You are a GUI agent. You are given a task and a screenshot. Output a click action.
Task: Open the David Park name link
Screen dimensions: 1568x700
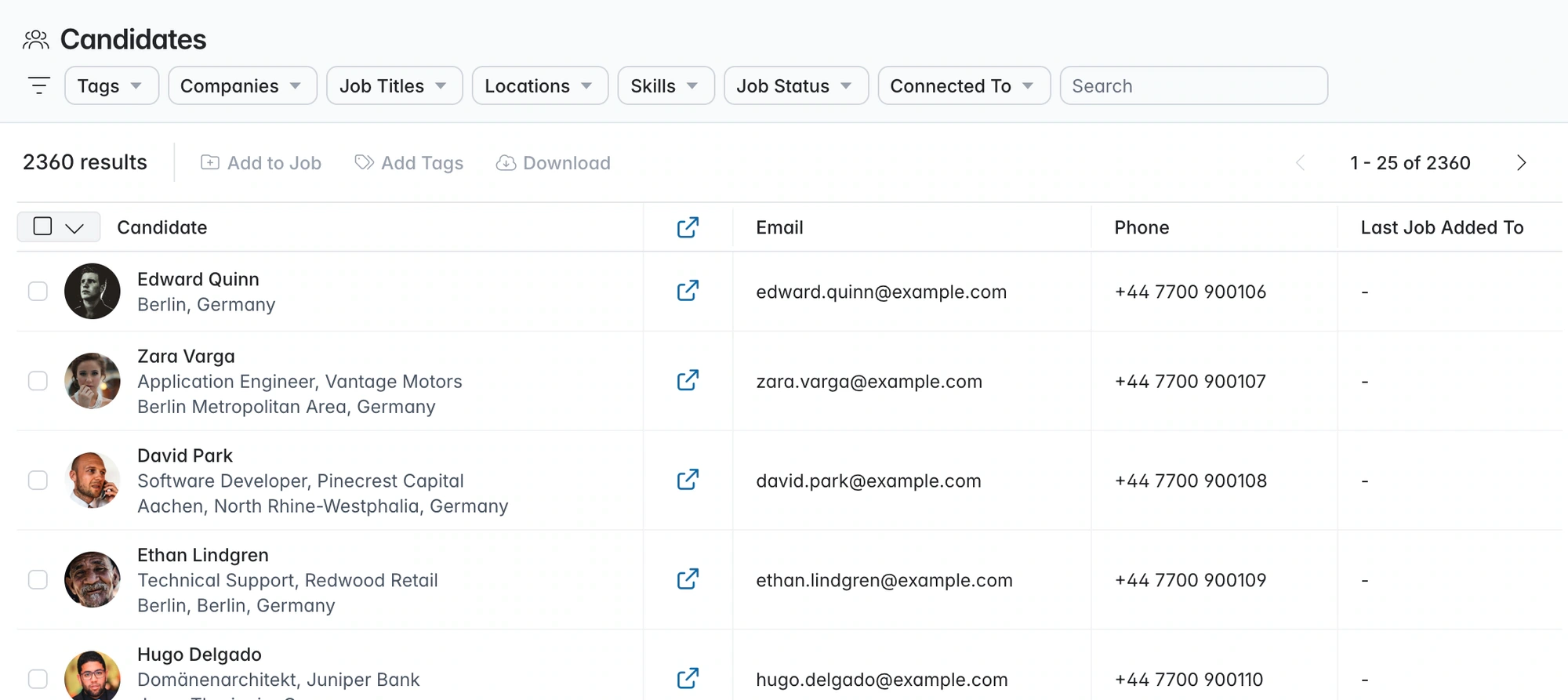click(x=185, y=455)
